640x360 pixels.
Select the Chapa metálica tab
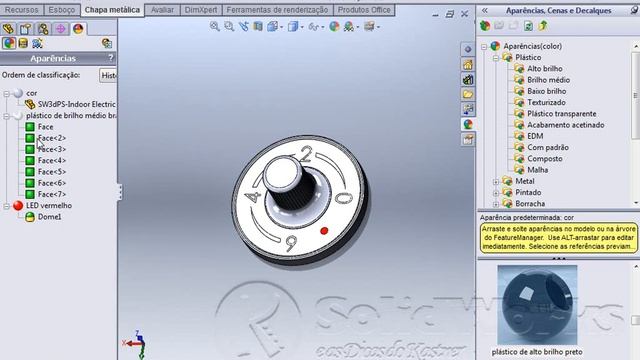click(x=112, y=10)
